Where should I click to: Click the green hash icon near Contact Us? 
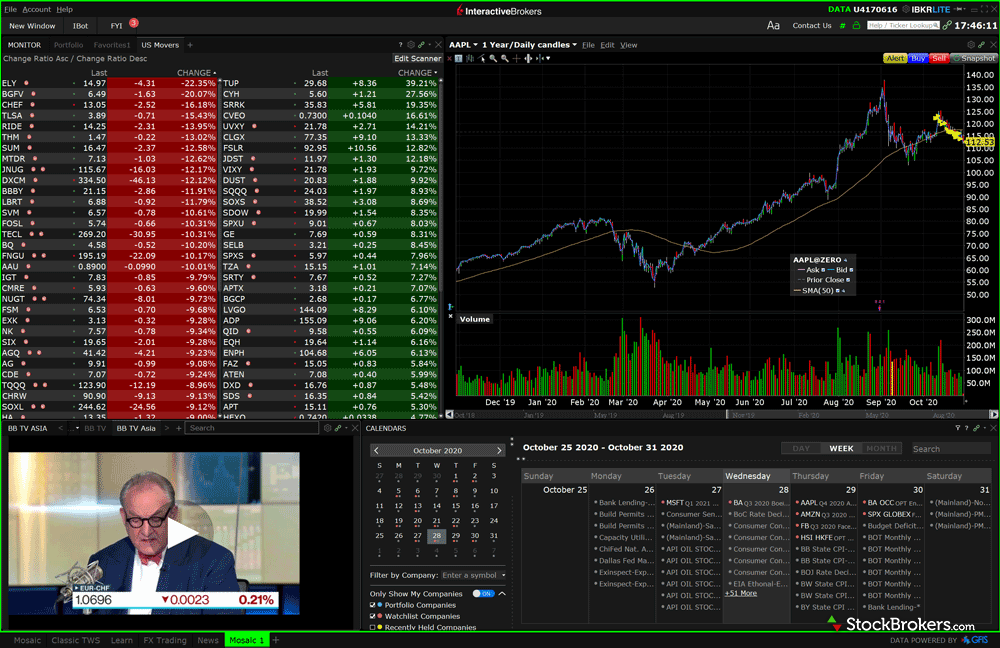pyautogui.click(x=842, y=26)
